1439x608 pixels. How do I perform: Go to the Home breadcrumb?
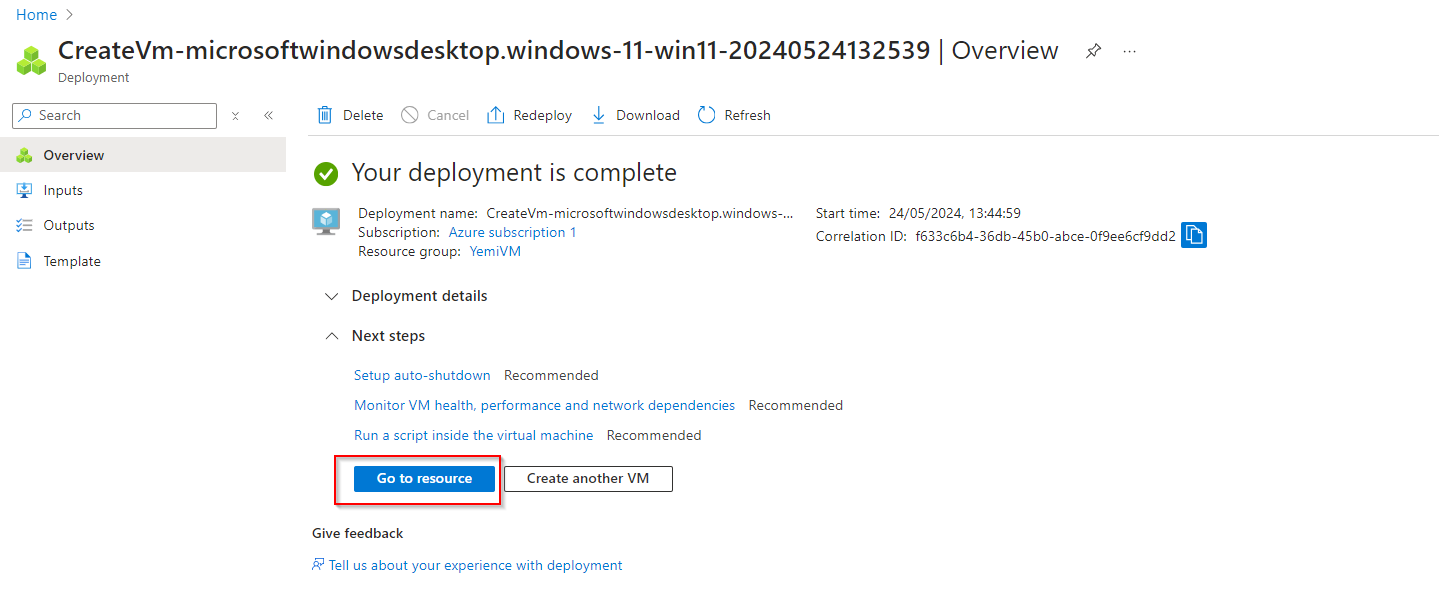click(36, 15)
